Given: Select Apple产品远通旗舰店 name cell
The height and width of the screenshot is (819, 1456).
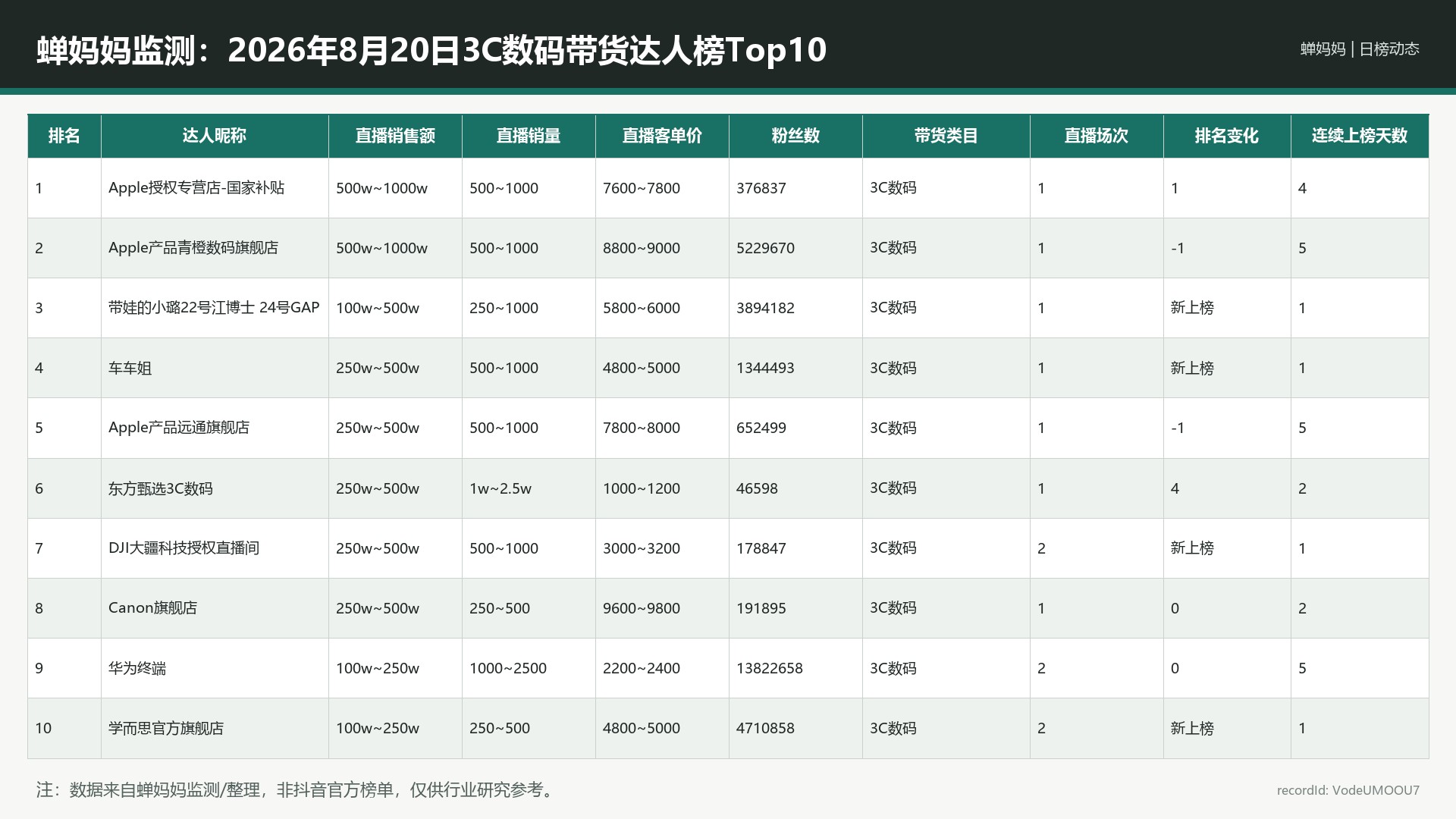Looking at the screenshot, I should [x=215, y=428].
